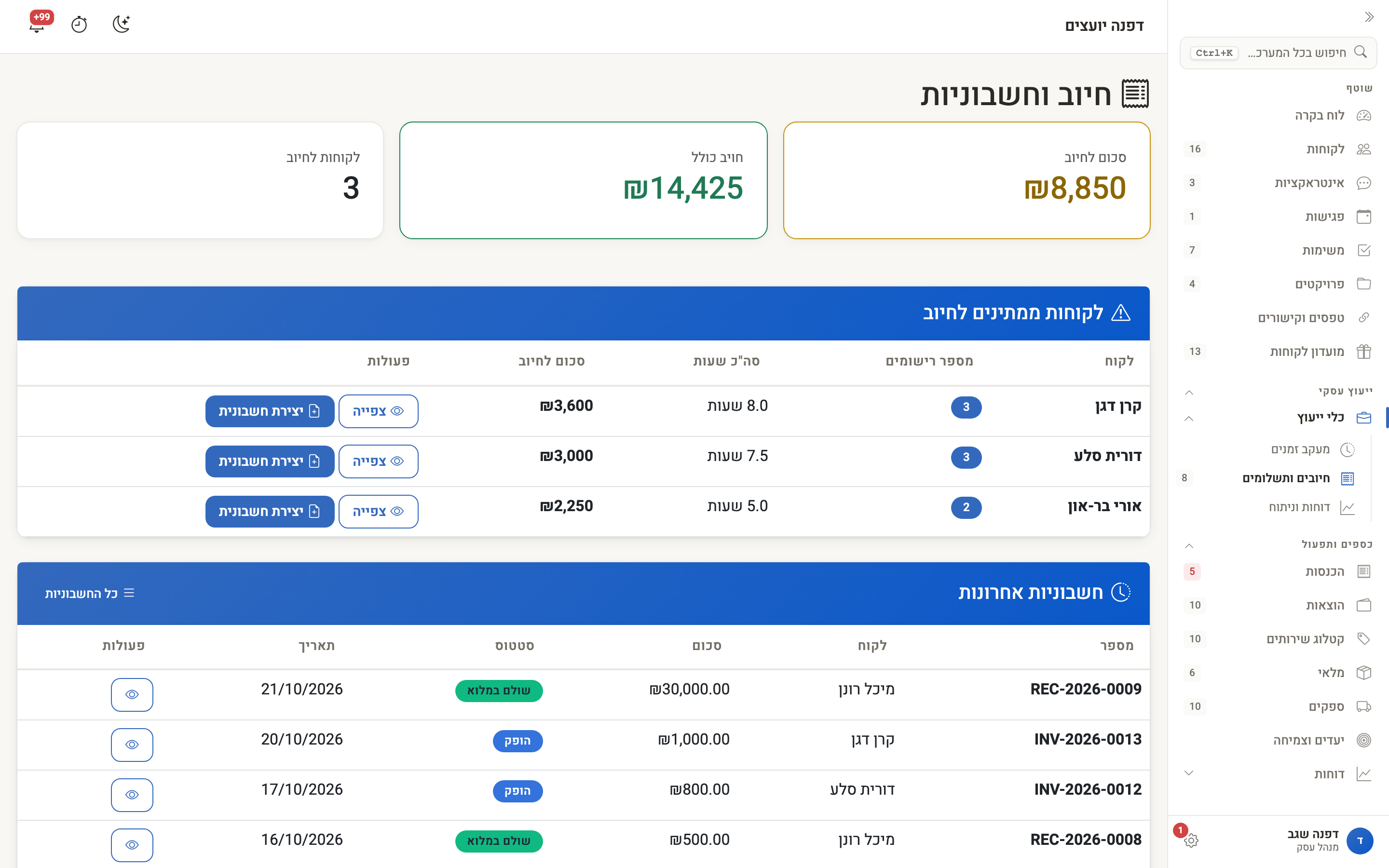Open אינטראקציות interactions in sidebar

(x=1278, y=183)
